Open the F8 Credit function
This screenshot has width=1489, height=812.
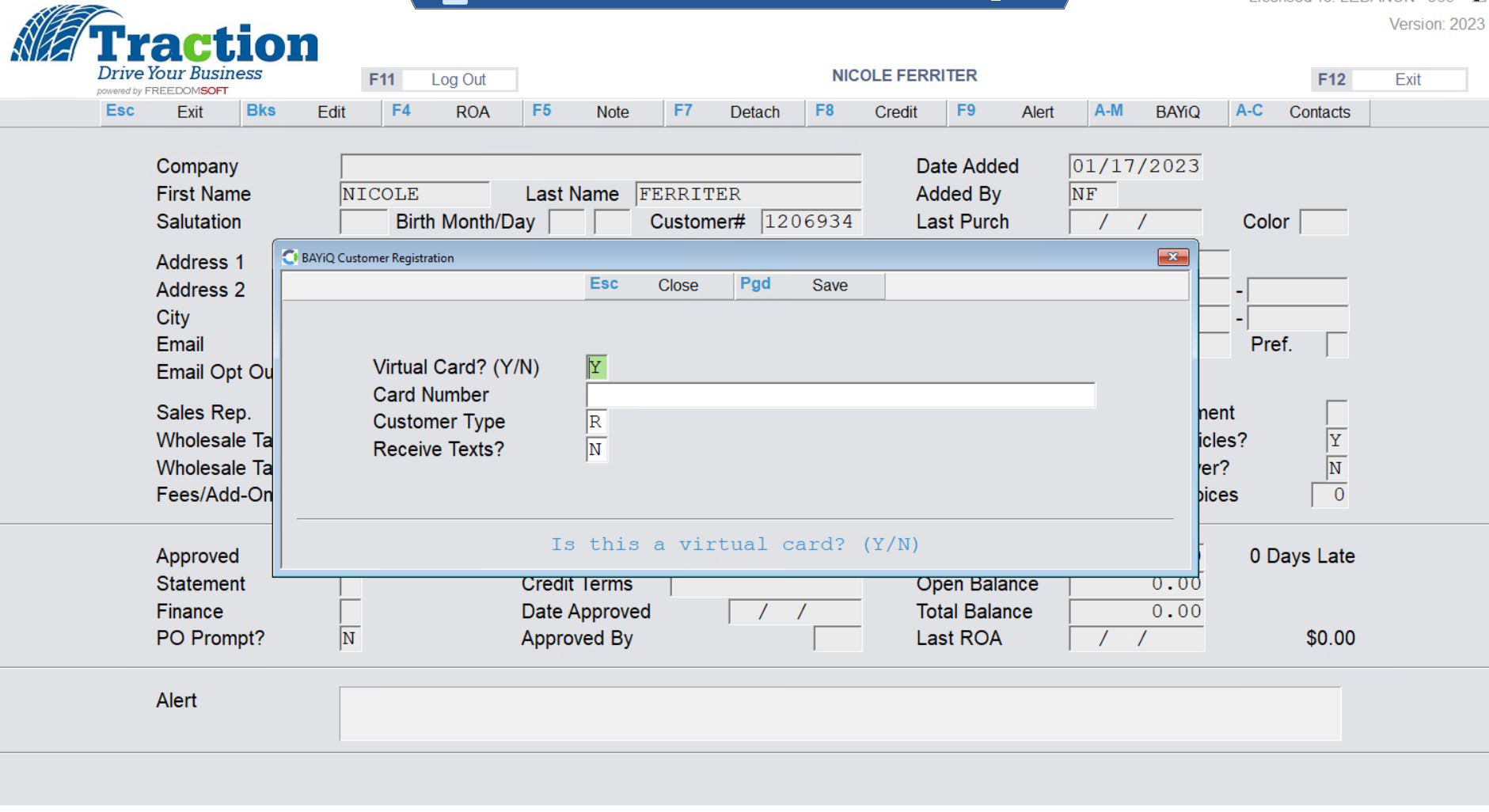pyautogui.click(x=876, y=112)
